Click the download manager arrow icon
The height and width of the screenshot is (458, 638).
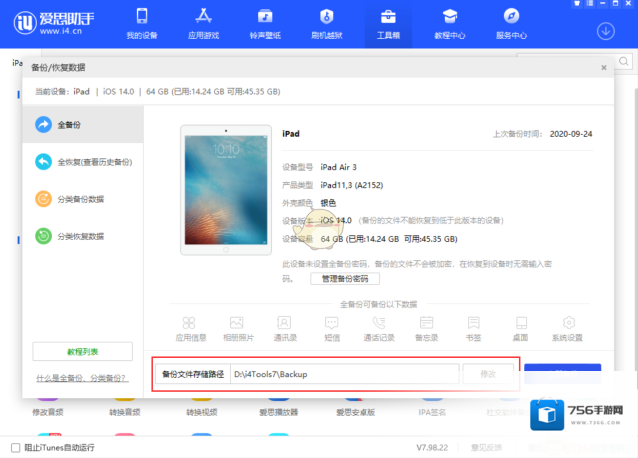coord(605,30)
